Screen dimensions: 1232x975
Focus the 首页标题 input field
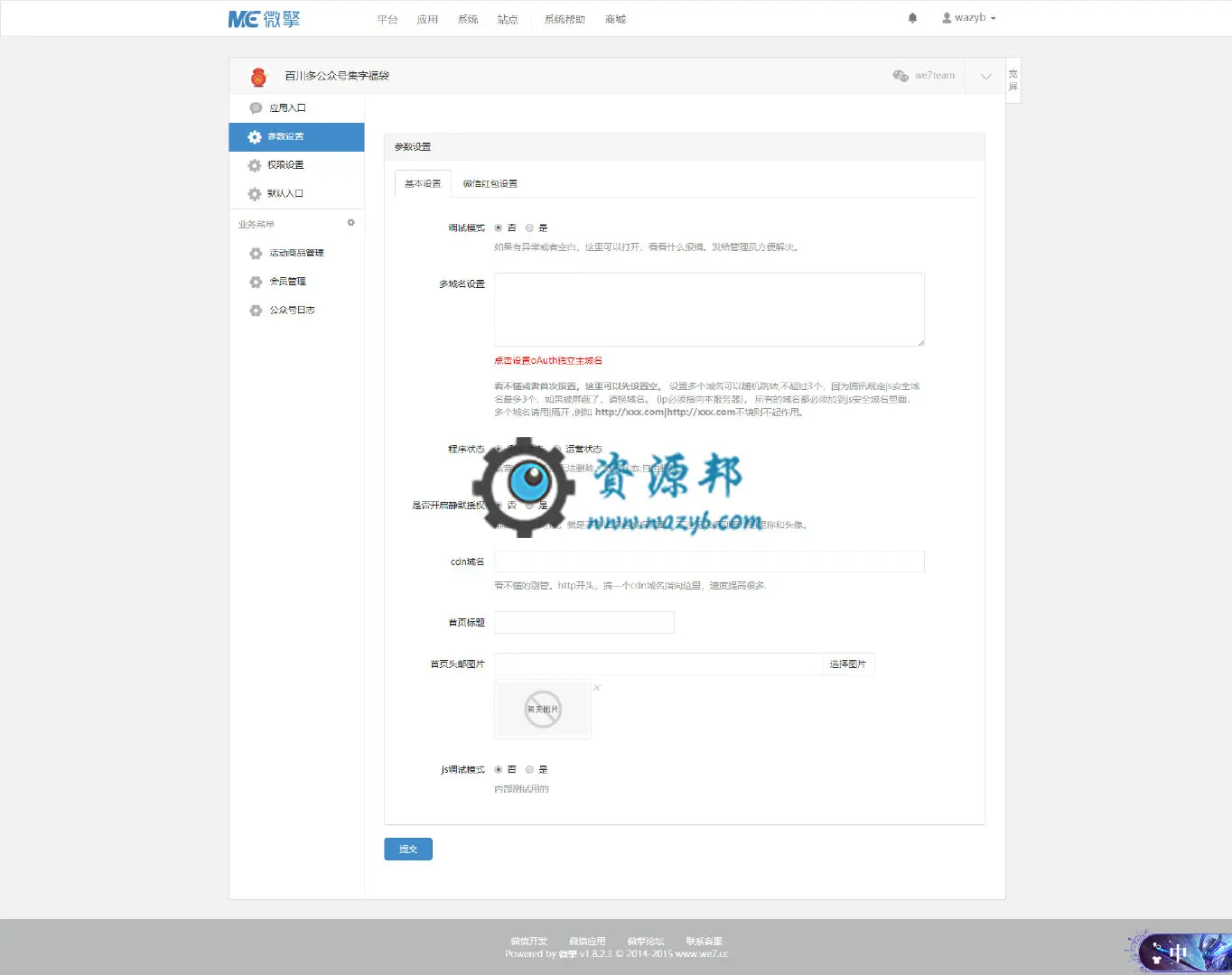pyautogui.click(x=583, y=622)
